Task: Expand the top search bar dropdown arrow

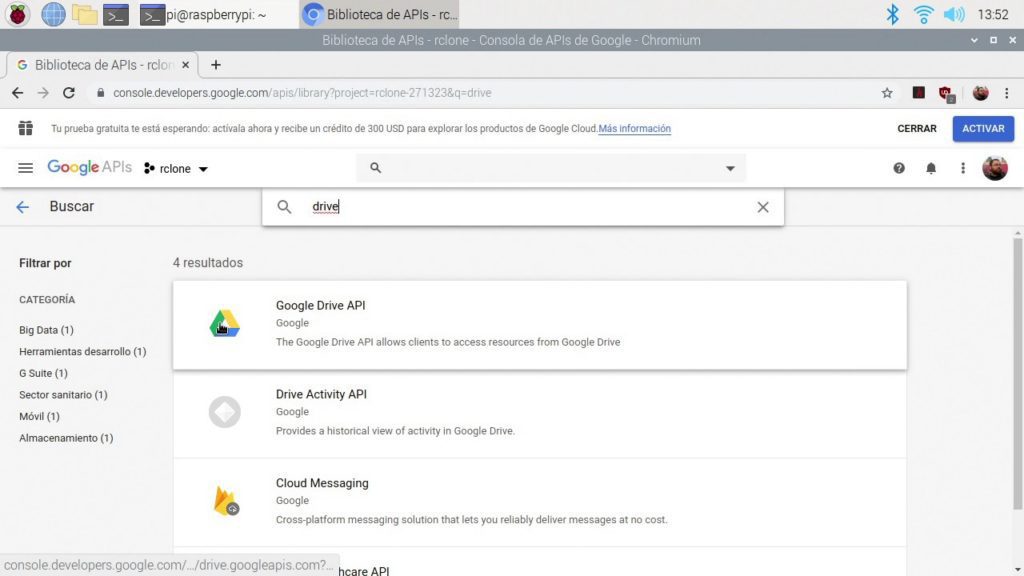Action: tap(730, 168)
